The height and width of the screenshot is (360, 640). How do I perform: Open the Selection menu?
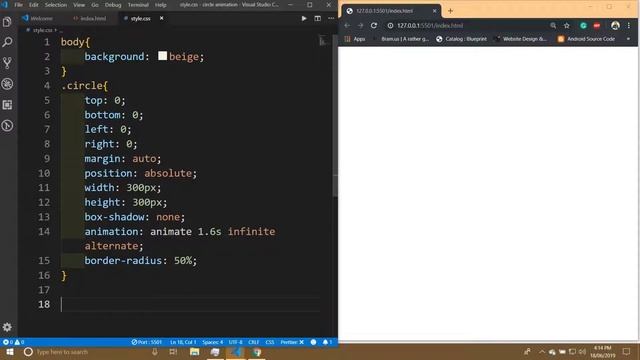[56, 5]
